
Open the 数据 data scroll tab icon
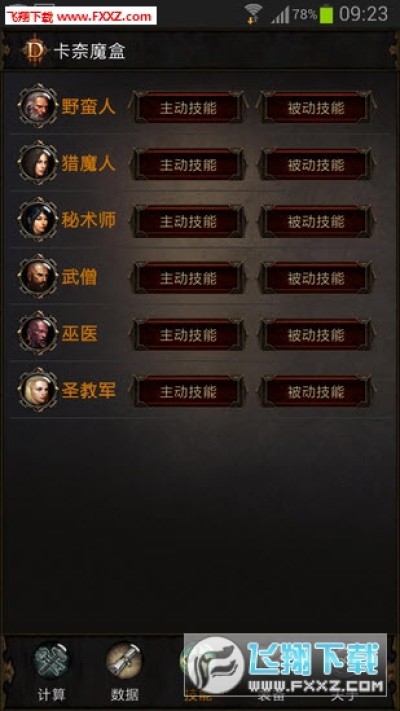pos(124,660)
